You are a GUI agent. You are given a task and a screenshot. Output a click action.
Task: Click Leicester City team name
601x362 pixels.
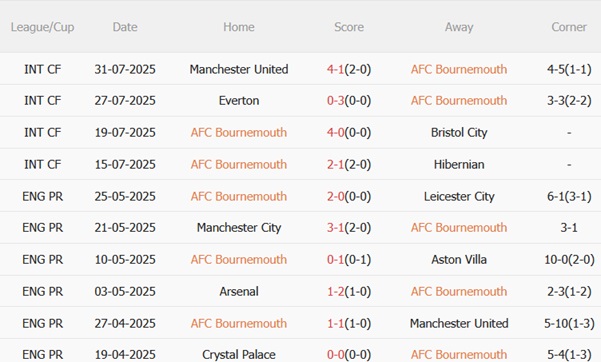point(459,196)
